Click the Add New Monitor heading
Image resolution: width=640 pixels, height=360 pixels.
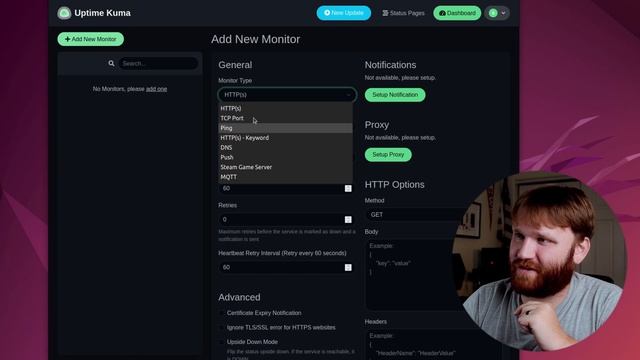tap(256, 39)
